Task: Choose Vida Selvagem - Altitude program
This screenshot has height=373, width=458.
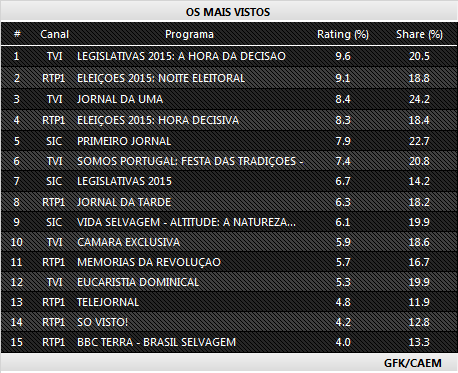Action: (229, 222)
